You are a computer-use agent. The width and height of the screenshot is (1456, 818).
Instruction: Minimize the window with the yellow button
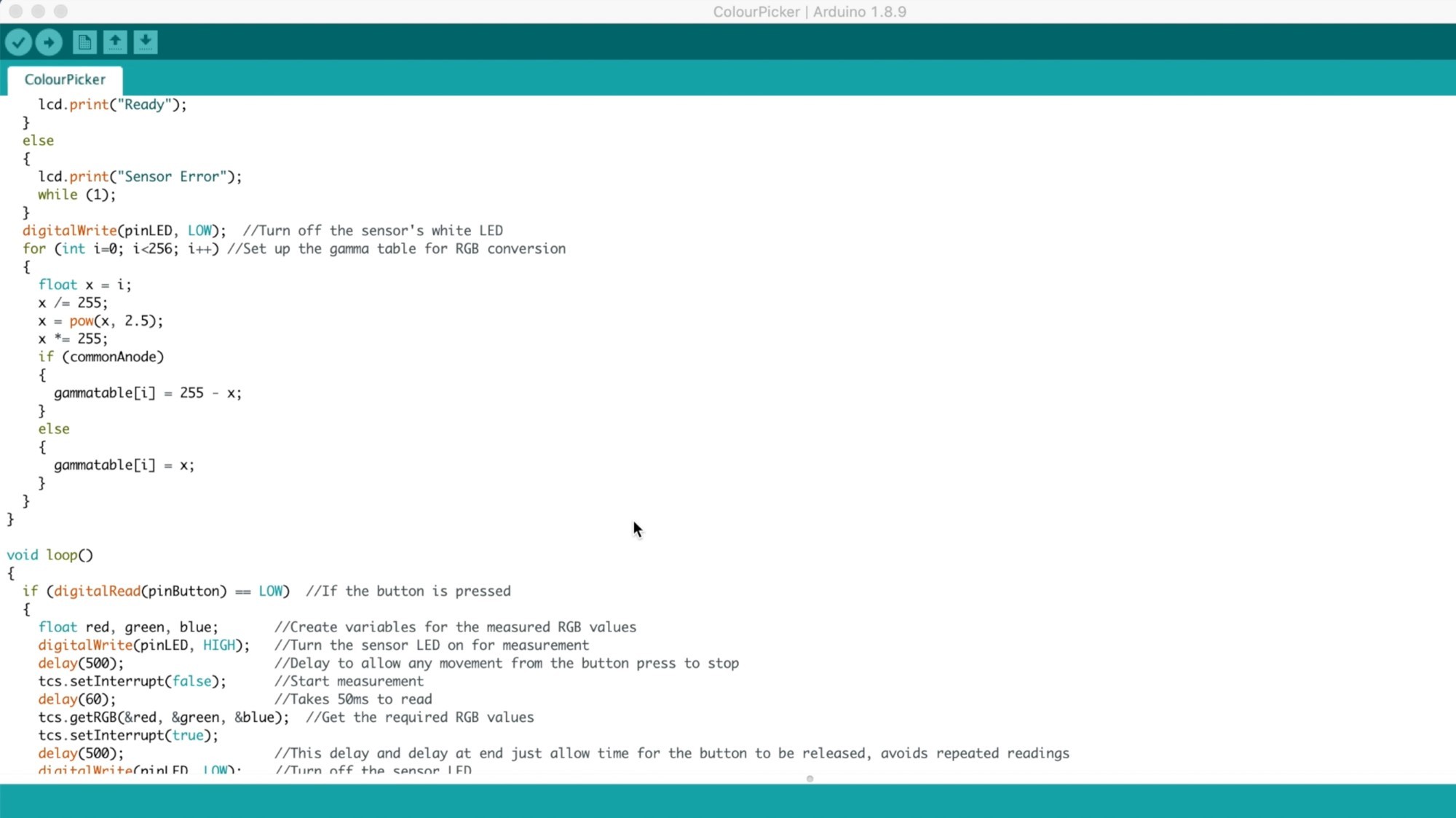point(37,11)
